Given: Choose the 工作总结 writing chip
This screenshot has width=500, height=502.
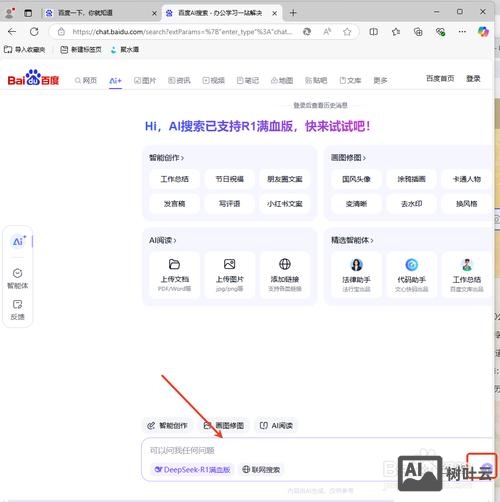Looking at the screenshot, I should [174, 179].
